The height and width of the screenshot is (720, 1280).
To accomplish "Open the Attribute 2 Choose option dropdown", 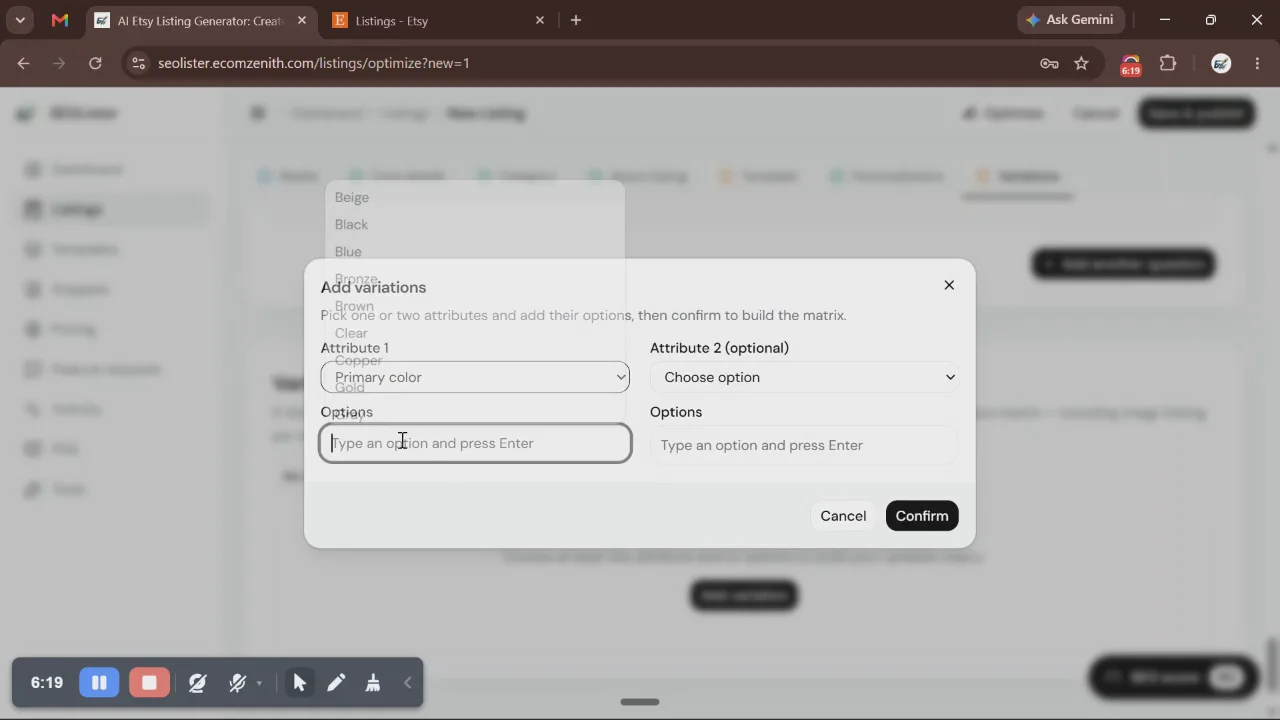I will (805, 377).
